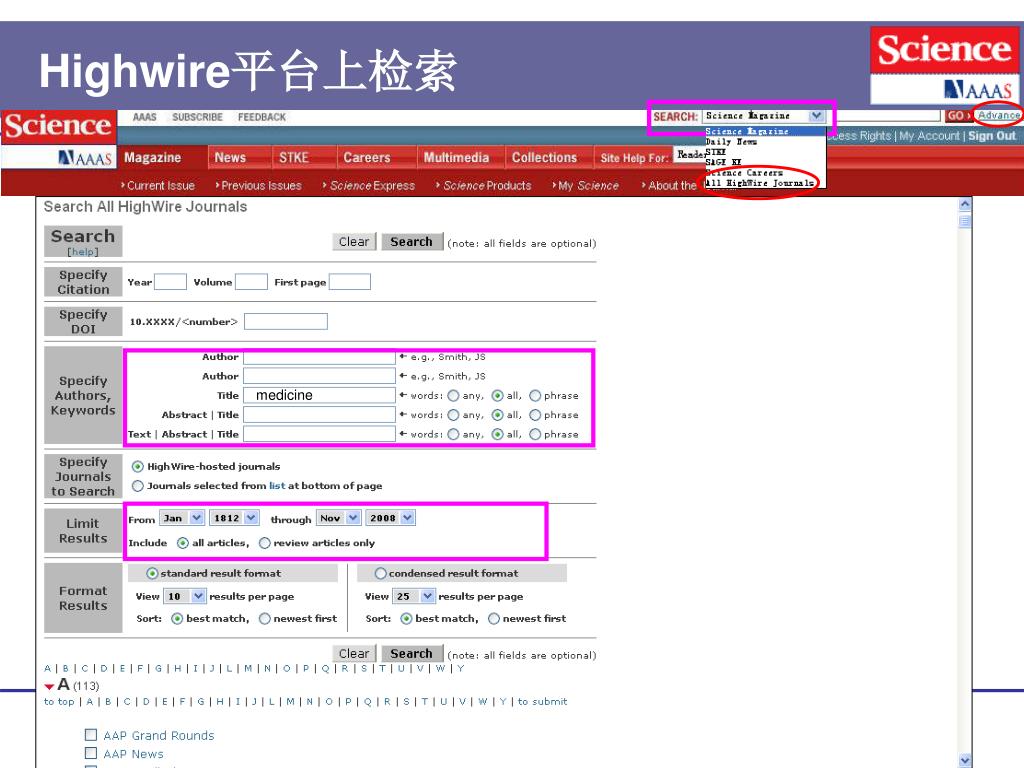Click the Science logo in the site header

click(x=59, y=126)
